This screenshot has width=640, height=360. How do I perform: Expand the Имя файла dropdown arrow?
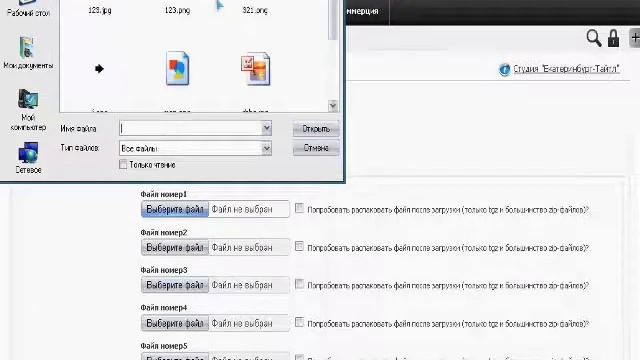pyautogui.click(x=267, y=129)
